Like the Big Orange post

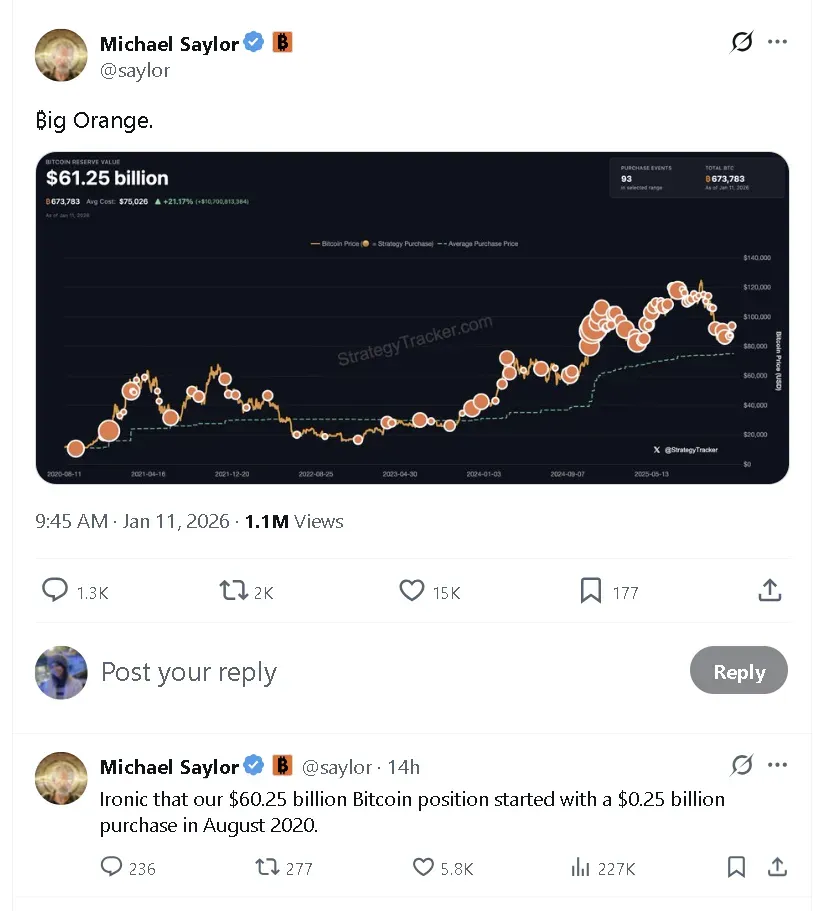click(x=411, y=591)
